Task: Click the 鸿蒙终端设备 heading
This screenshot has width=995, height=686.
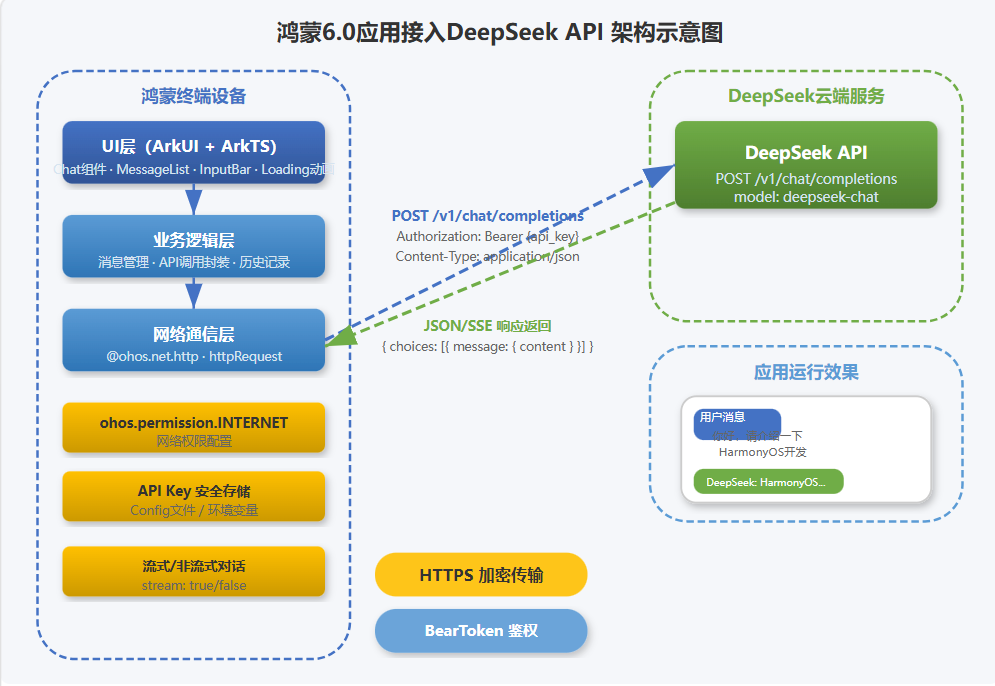Action: 194,96
